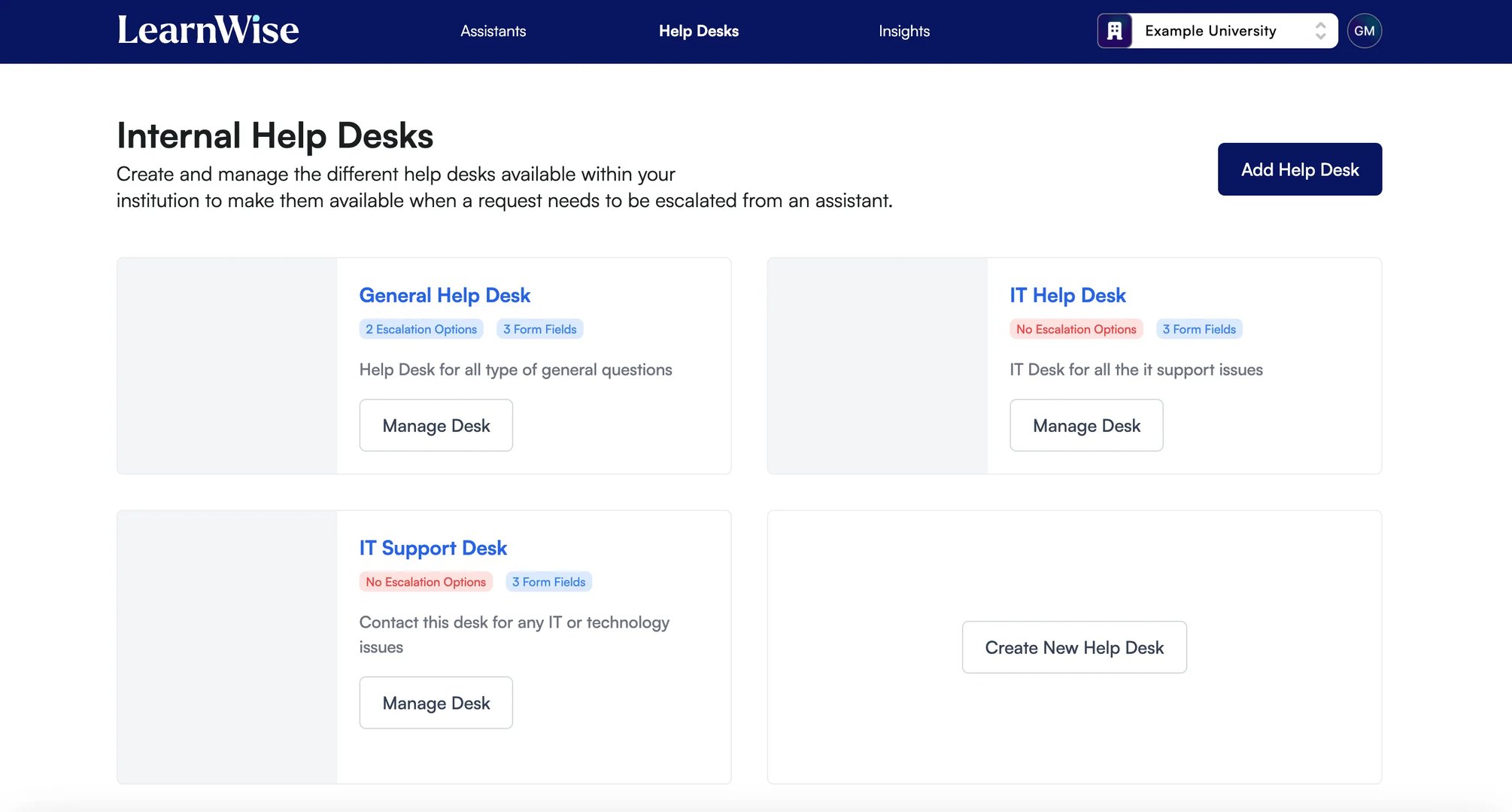1512x812 pixels.
Task: Open the IT Support Desk title link
Action: coord(433,548)
